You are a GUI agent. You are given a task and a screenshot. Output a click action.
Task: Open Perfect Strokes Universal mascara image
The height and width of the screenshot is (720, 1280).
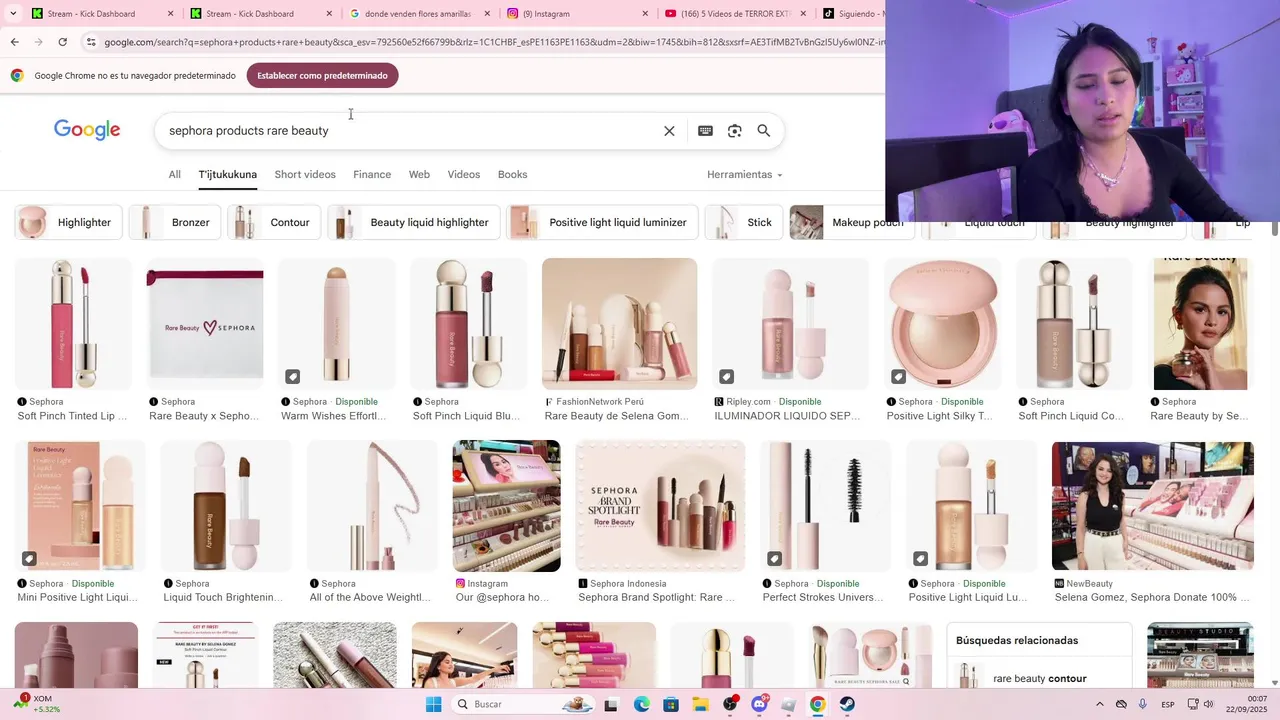[826, 506]
